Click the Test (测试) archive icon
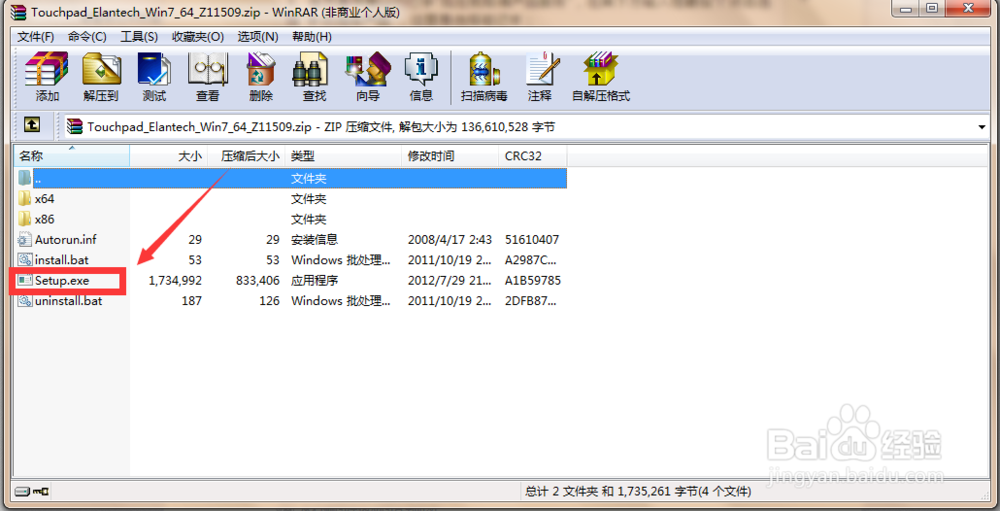The image size is (1000, 511). click(x=154, y=70)
